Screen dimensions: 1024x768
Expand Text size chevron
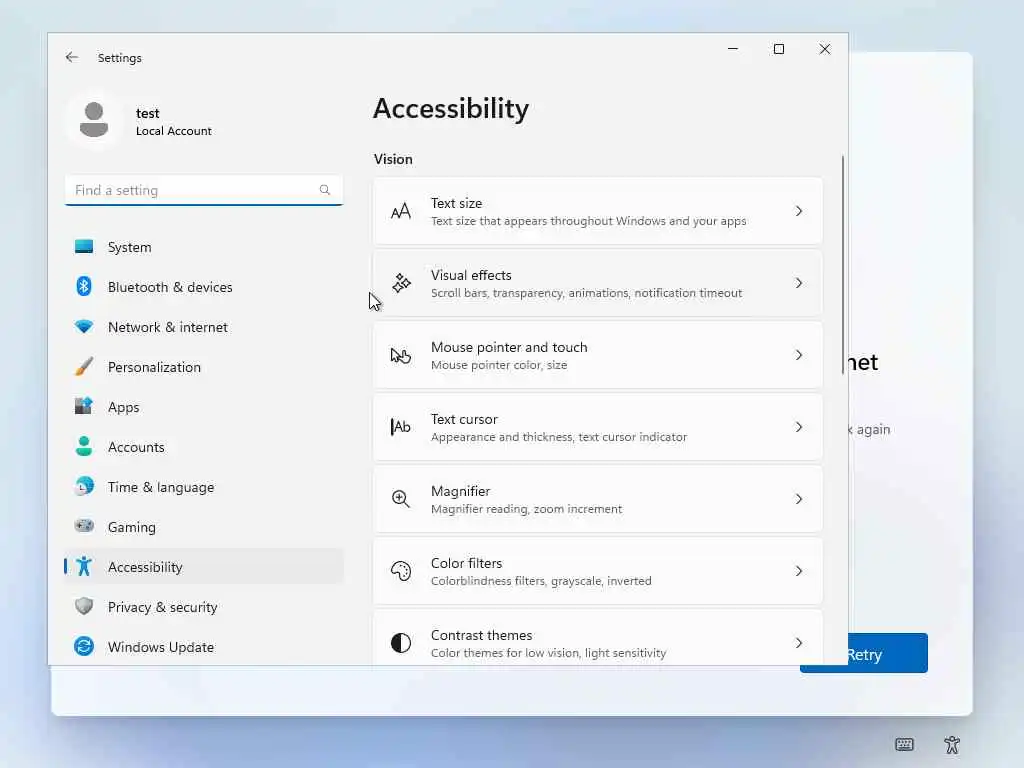point(799,211)
